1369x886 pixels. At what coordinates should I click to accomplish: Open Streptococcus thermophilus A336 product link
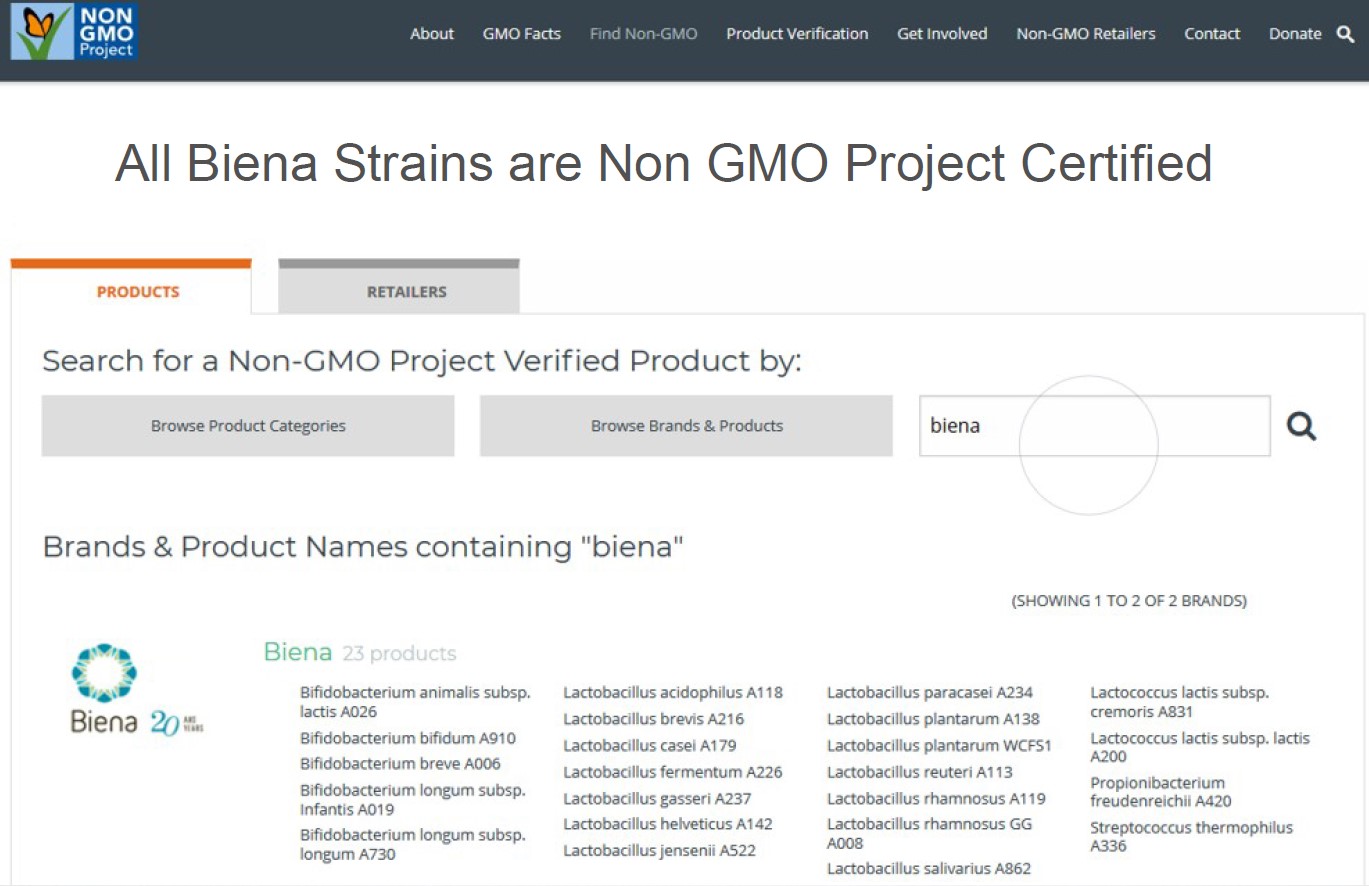point(1191,836)
